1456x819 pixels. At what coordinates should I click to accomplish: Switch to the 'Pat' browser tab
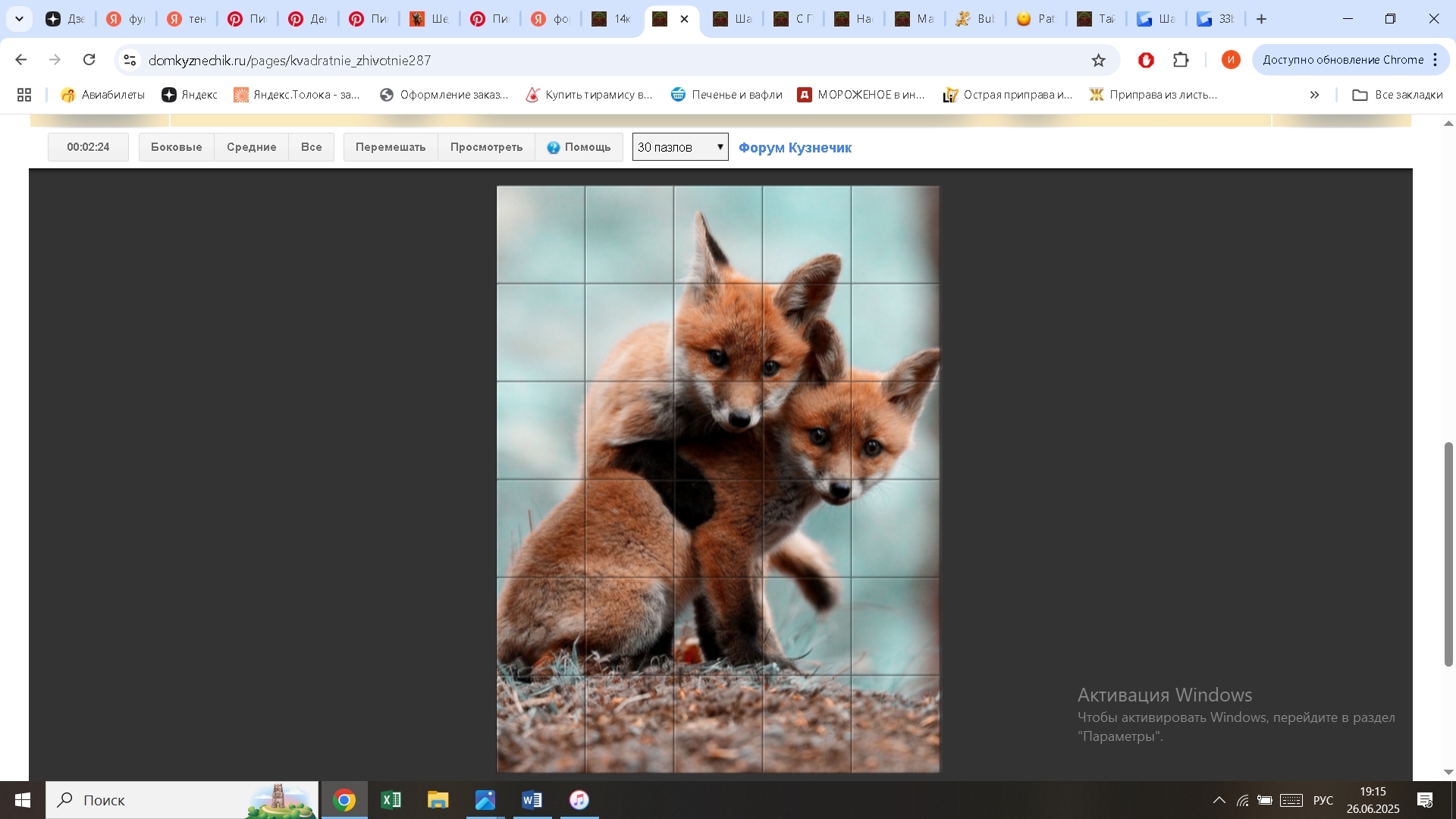[1037, 19]
